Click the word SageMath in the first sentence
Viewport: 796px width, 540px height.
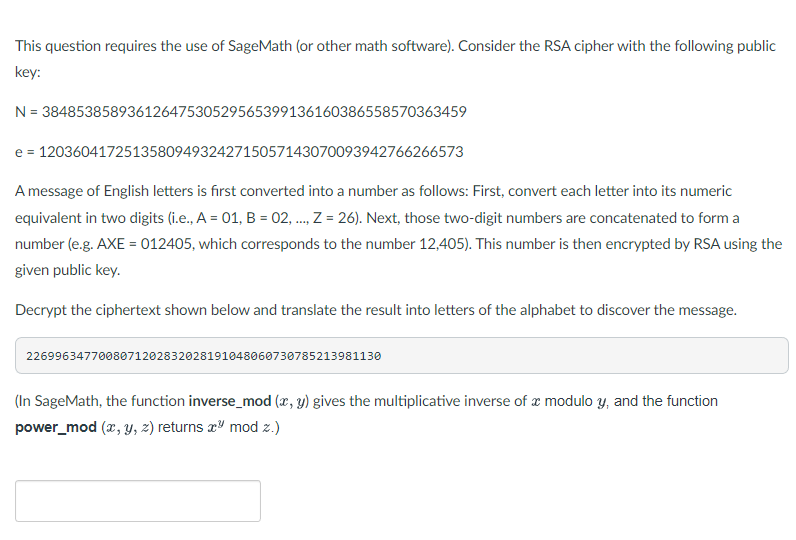coord(259,46)
